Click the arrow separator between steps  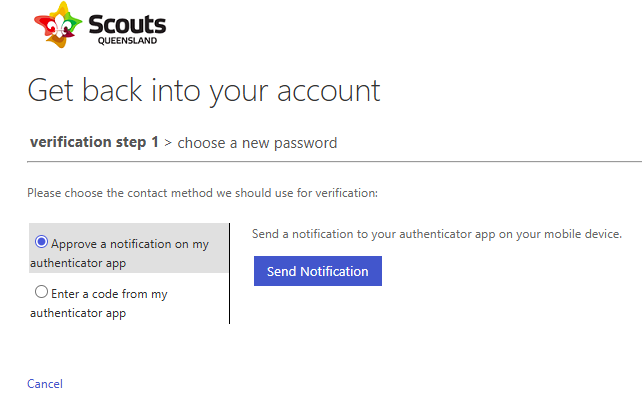(168, 143)
